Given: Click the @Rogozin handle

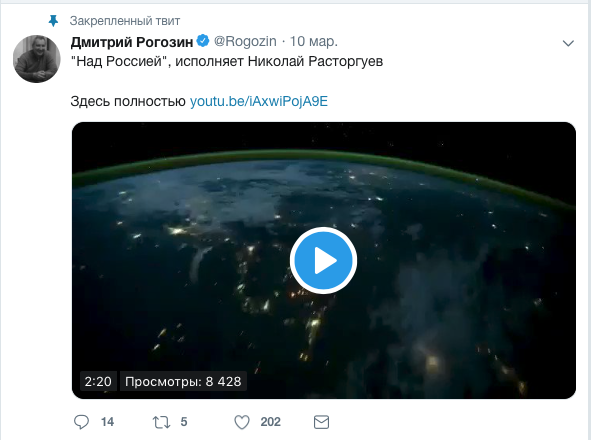Looking at the screenshot, I should click(x=245, y=41).
